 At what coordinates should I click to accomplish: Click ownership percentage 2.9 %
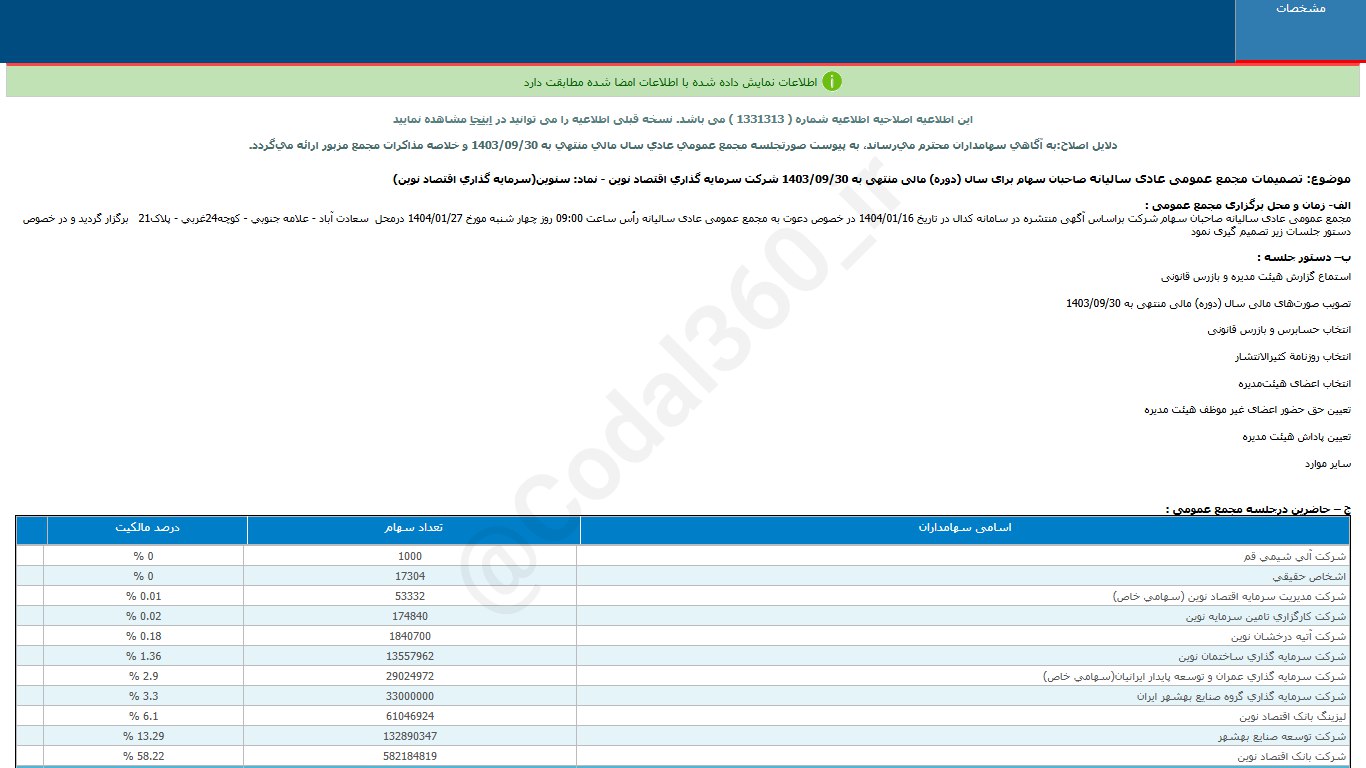point(143,676)
